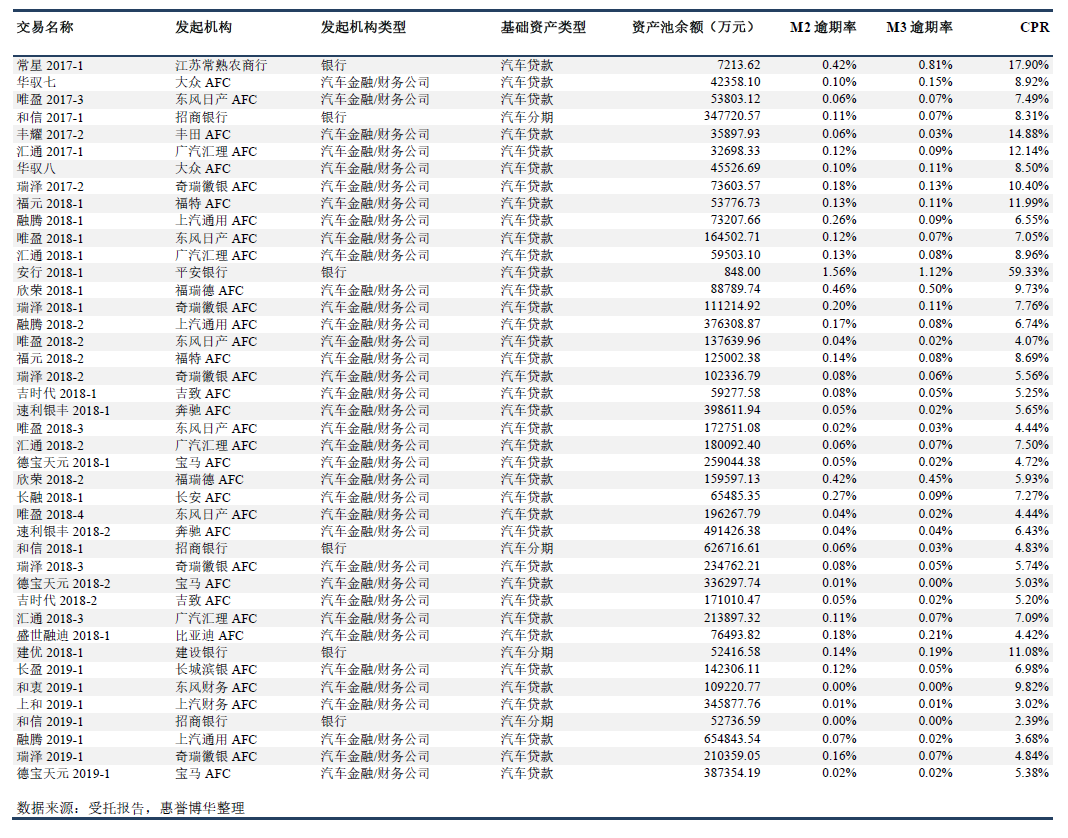This screenshot has height=838, width=1068.
Task: Click the 华驭八 transaction name
Action: [x=36, y=168]
